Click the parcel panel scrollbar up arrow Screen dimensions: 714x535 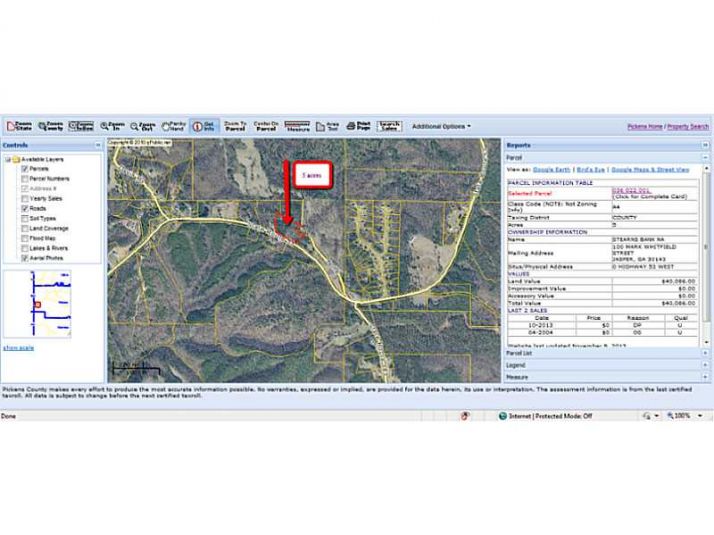point(706,168)
